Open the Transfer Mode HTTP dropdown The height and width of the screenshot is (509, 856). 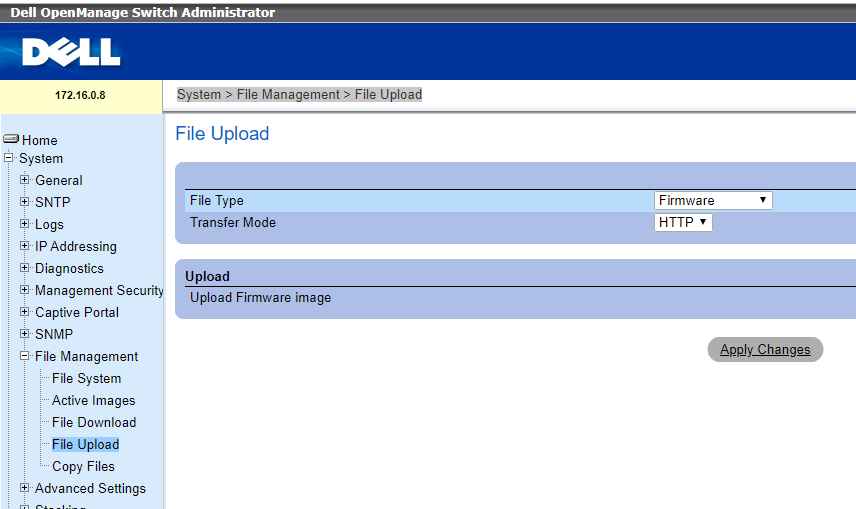pos(683,222)
